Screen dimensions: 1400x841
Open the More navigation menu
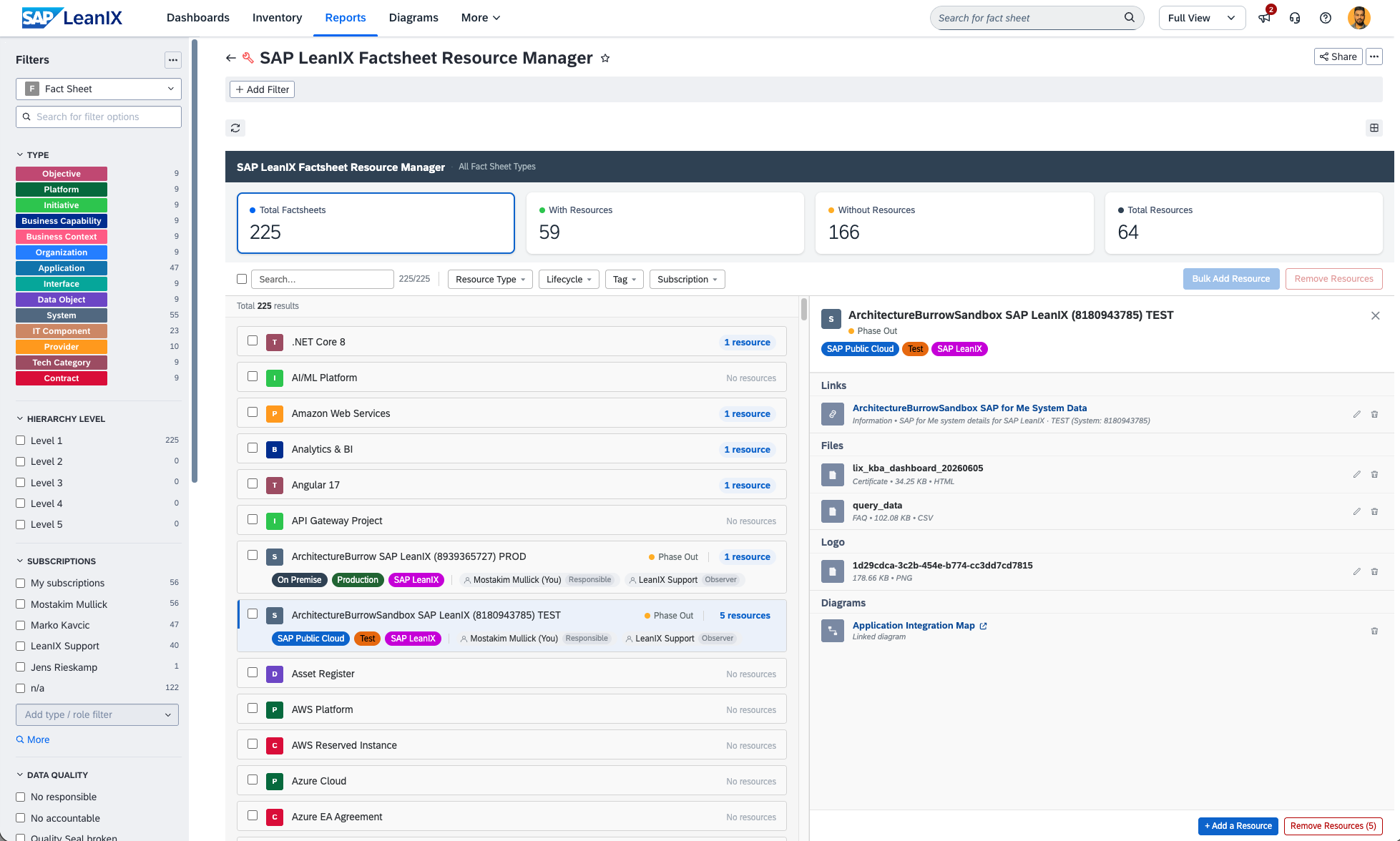tap(481, 18)
